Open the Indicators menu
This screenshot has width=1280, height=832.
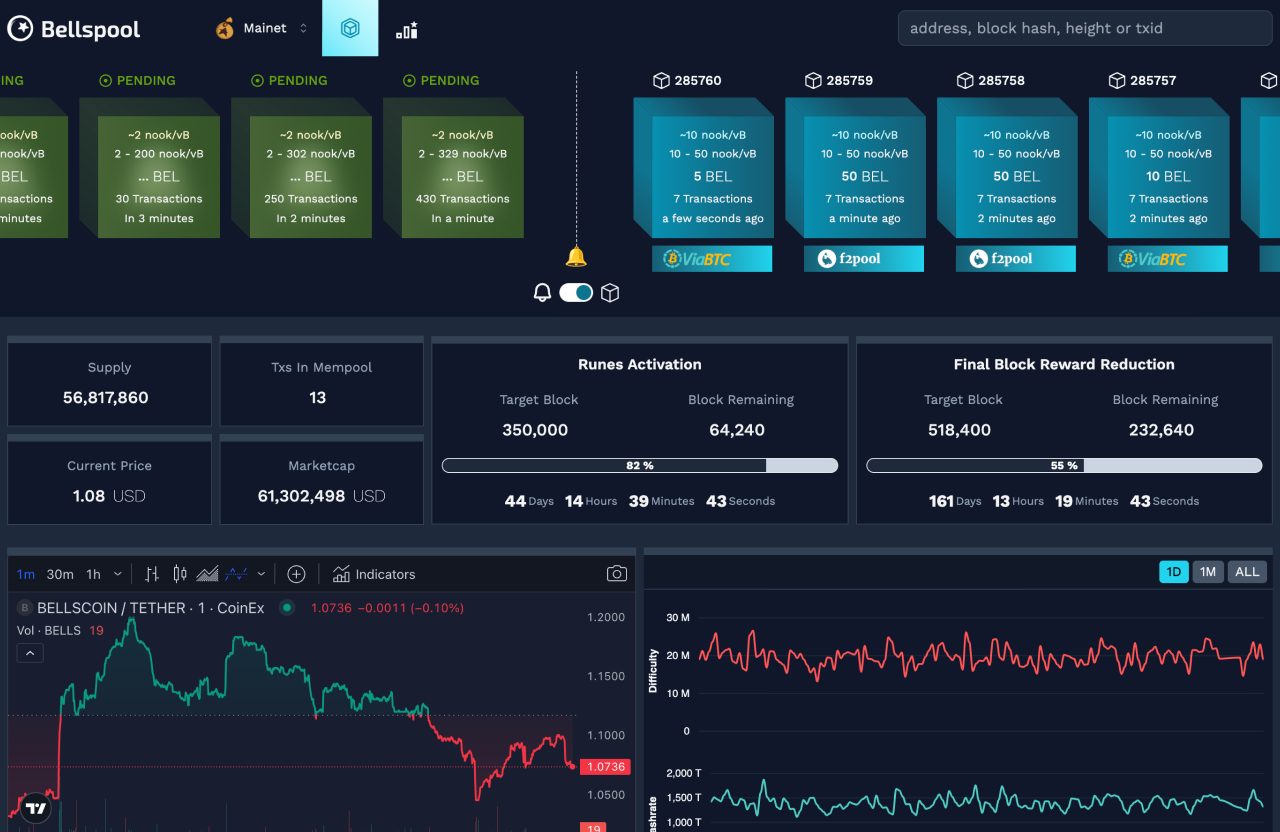coord(374,574)
